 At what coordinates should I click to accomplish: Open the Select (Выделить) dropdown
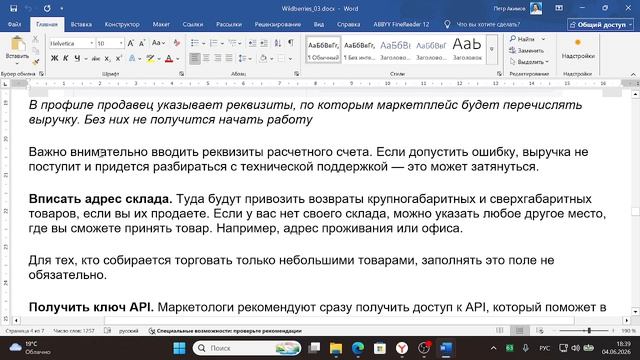(x=529, y=62)
